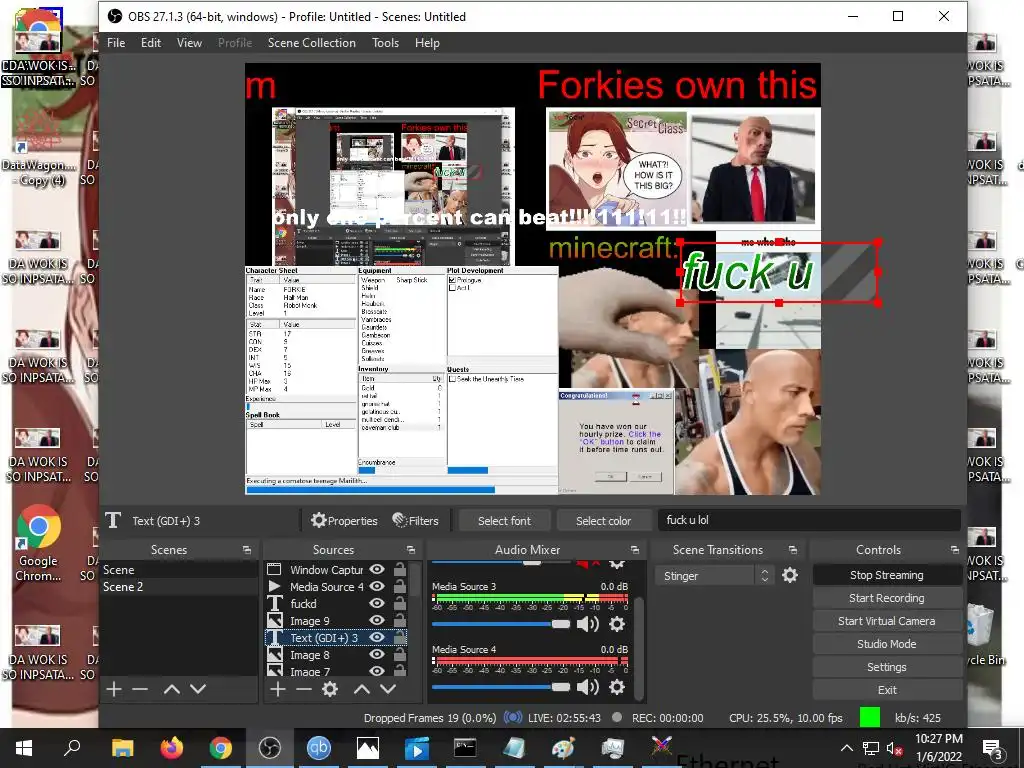Open the Edit menu
This screenshot has width=1024, height=768.
pyautogui.click(x=151, y=42)
